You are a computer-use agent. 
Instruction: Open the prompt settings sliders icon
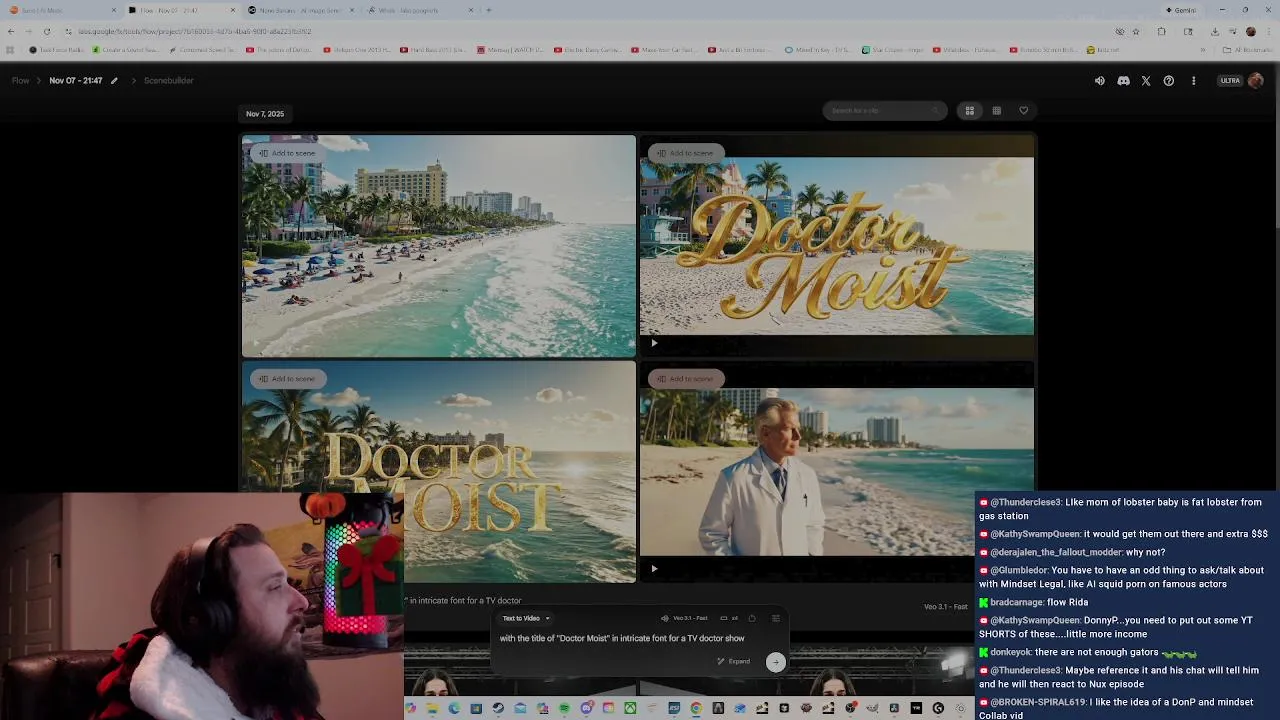click(775, 618)
